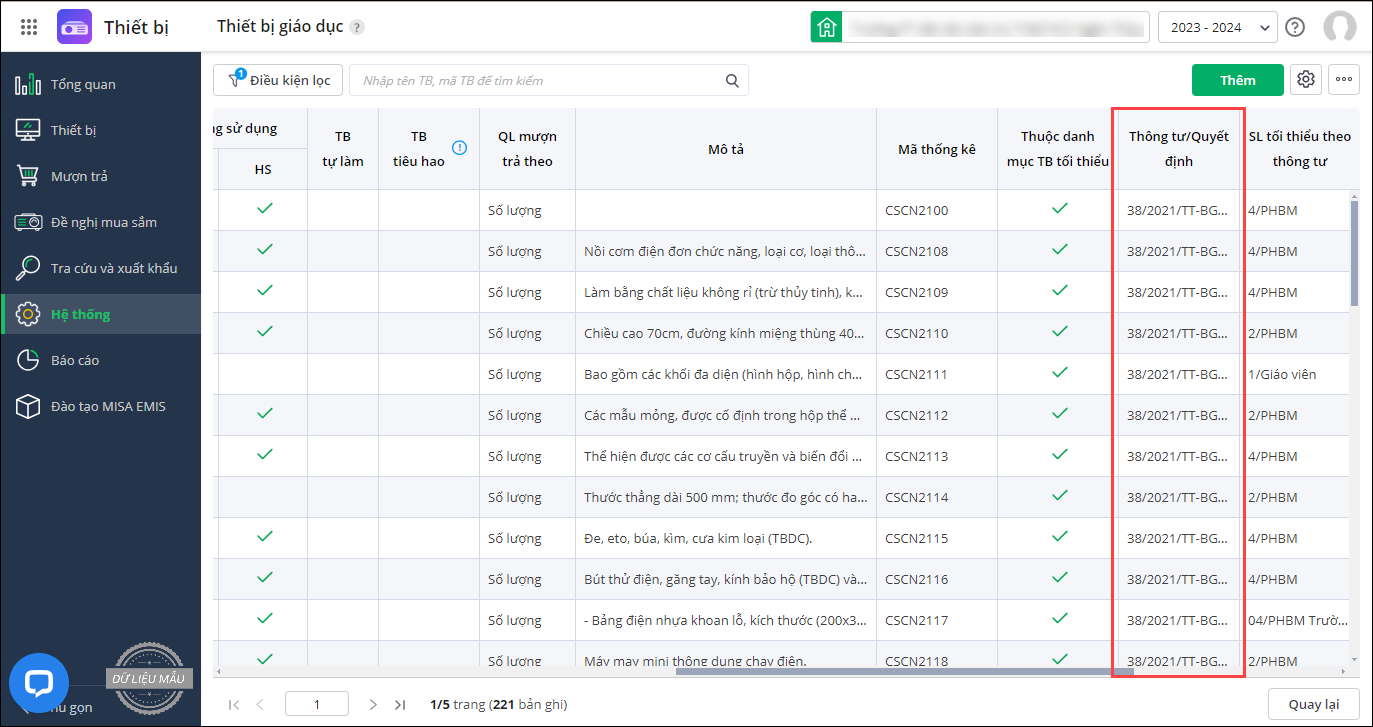This screenshot has height=727, width=1373.
Task: Click the three-dots more options button
Action: [x=1344, y=80]
